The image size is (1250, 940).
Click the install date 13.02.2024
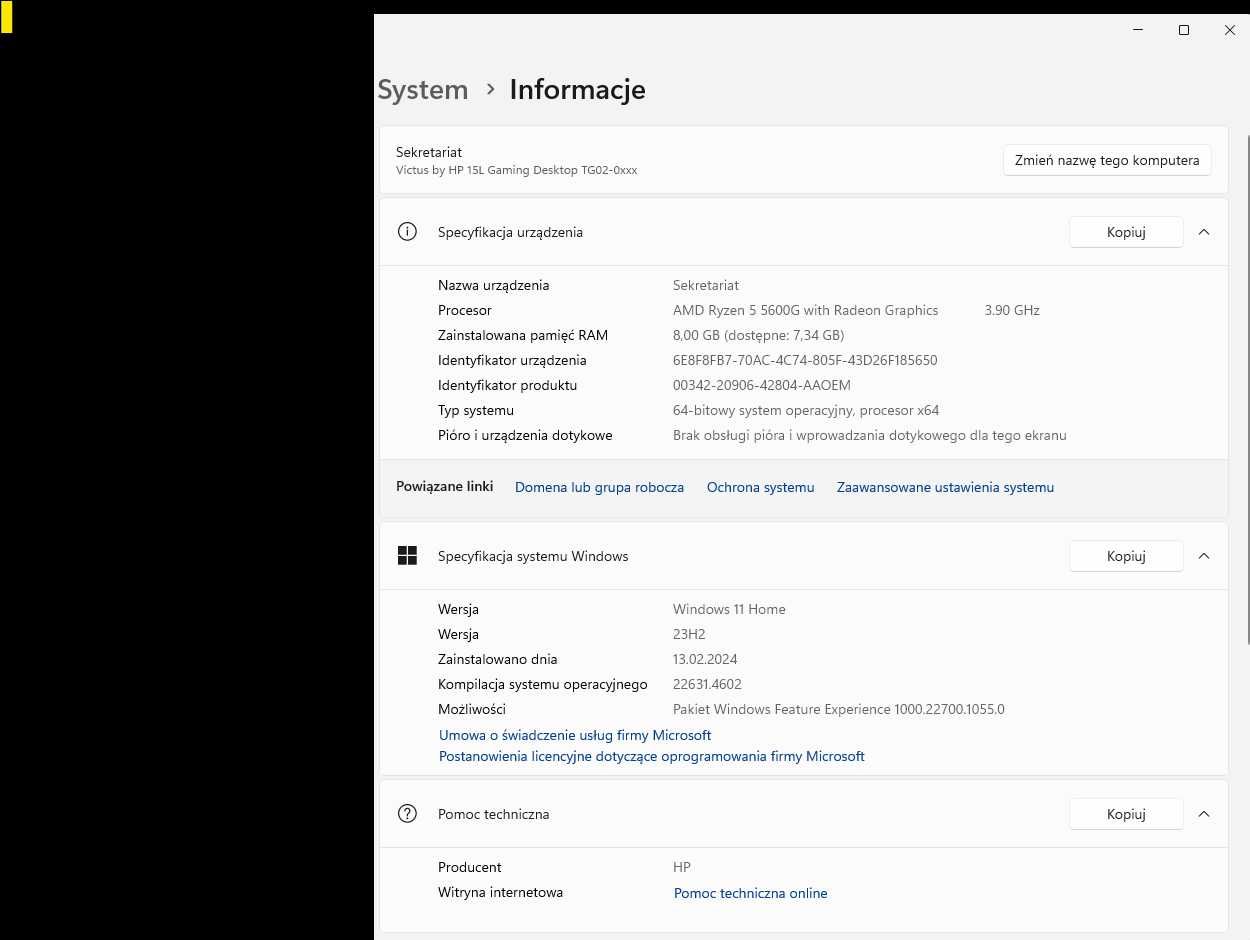pos(705,659)
